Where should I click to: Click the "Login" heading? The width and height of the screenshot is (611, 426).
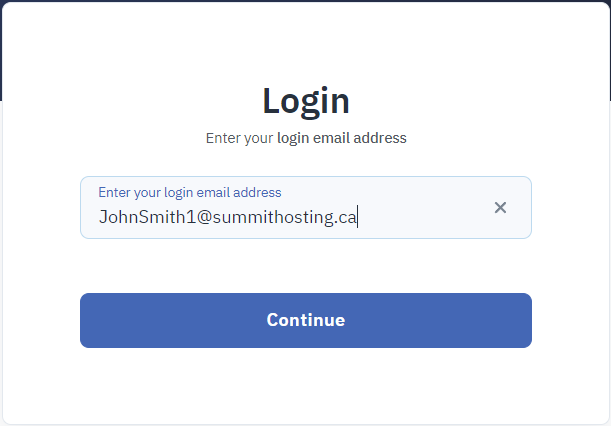(x=306, y=101)
